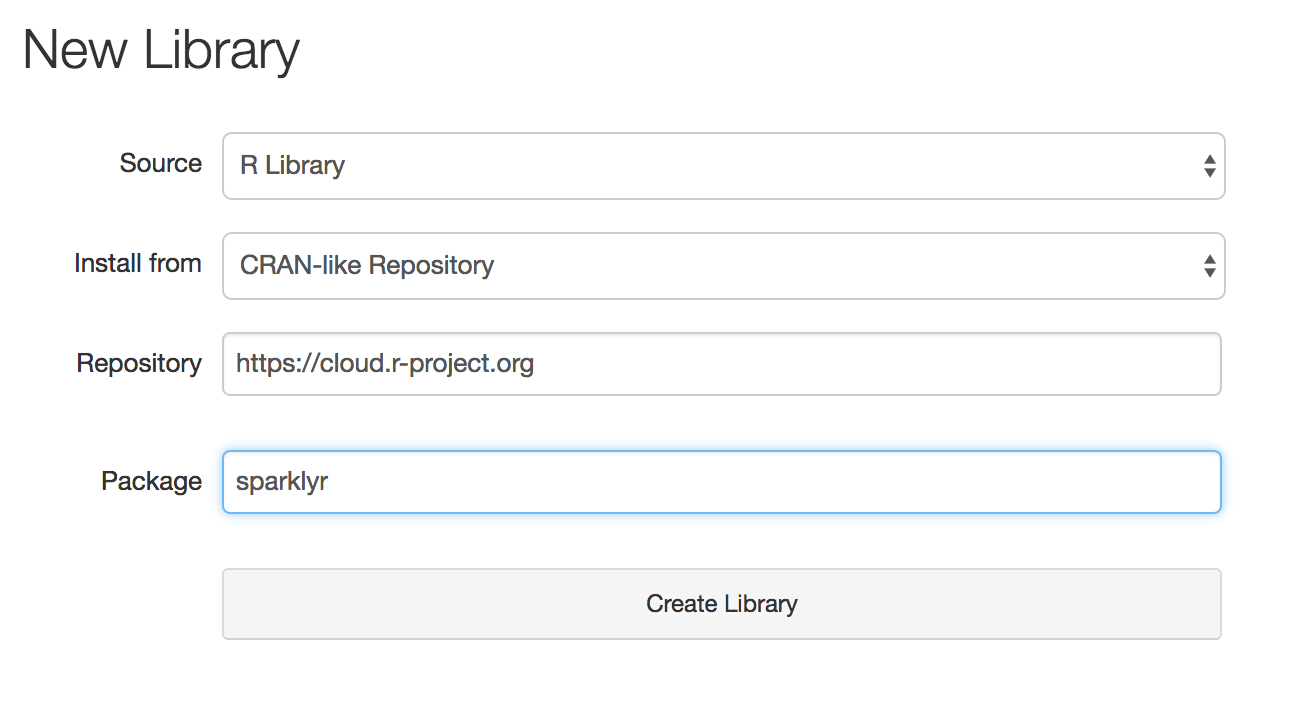Open the Source dropdown
This screenshot has height=710, width=1294.
(x=723, y=166)
